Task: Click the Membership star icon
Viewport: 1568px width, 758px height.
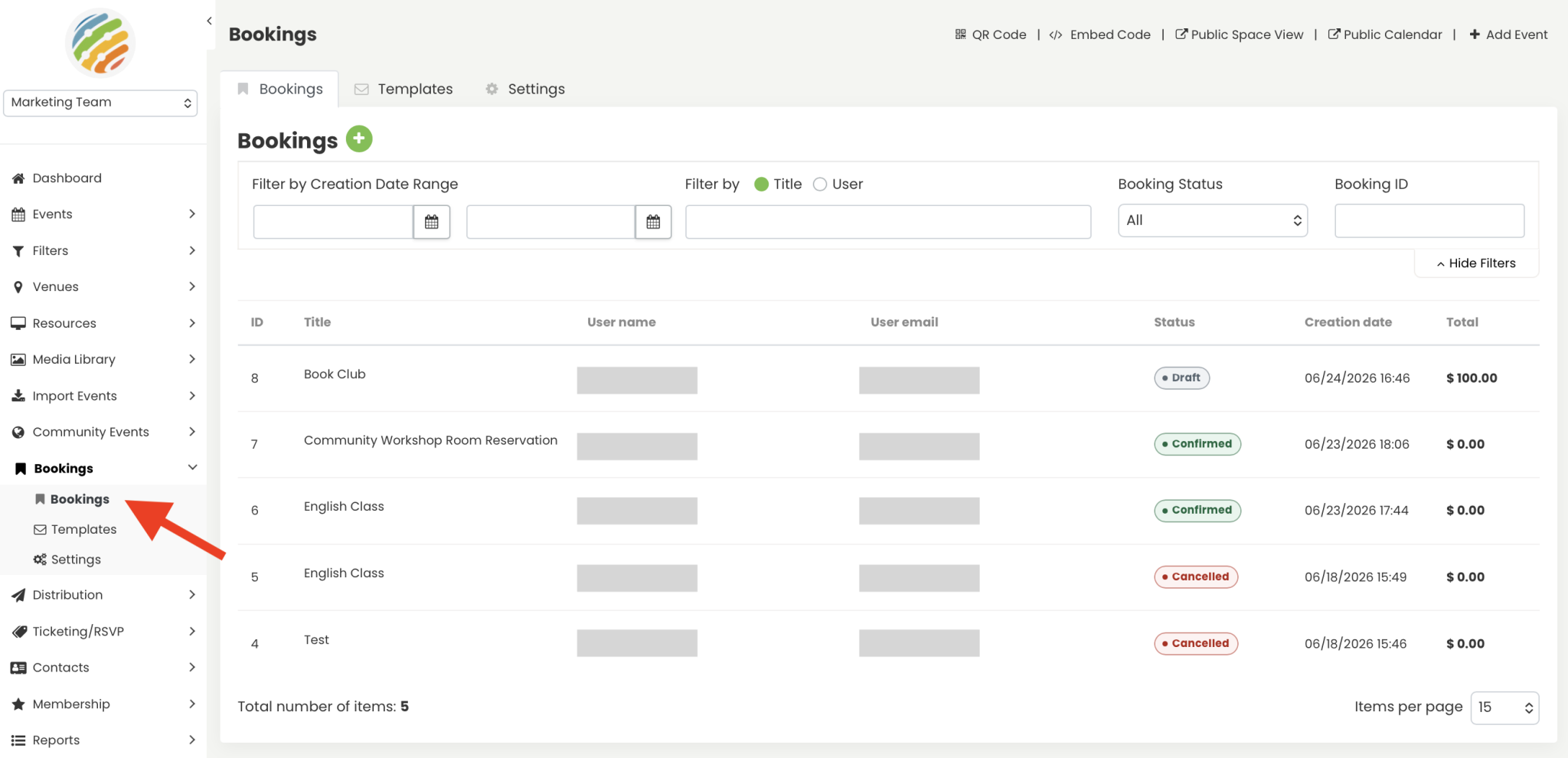Action: tap(18, 704)
